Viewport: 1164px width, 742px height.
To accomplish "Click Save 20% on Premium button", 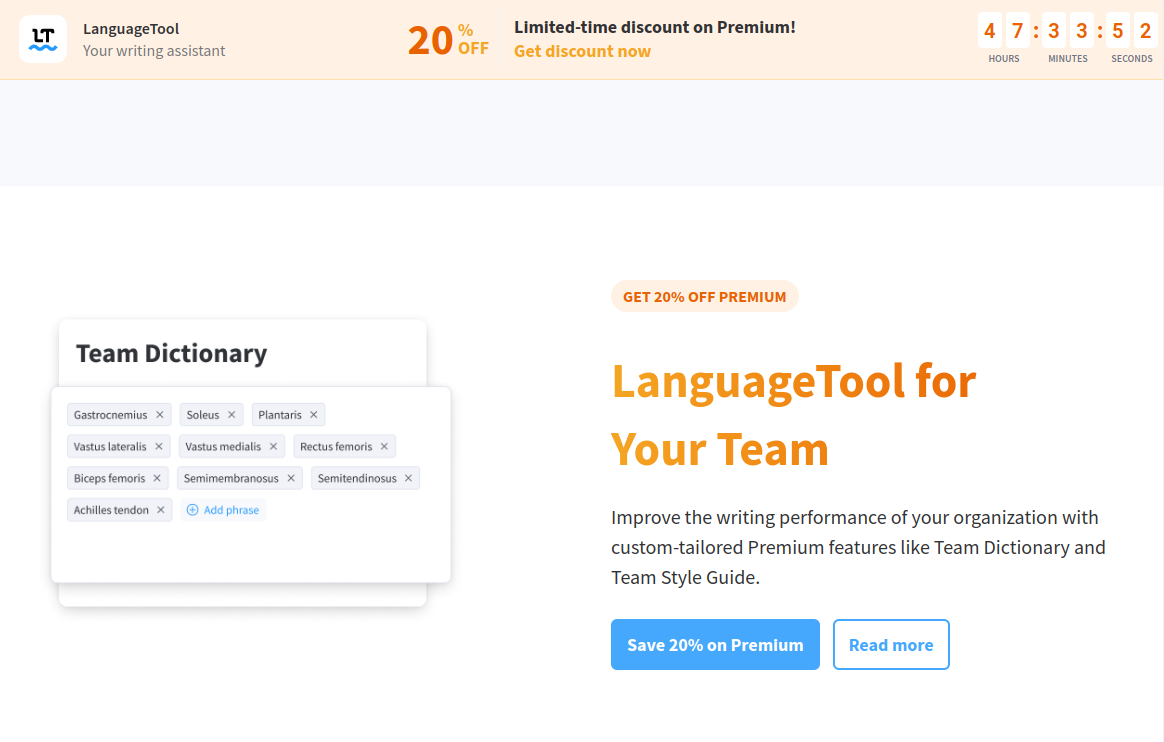I will tap(715, 645).
